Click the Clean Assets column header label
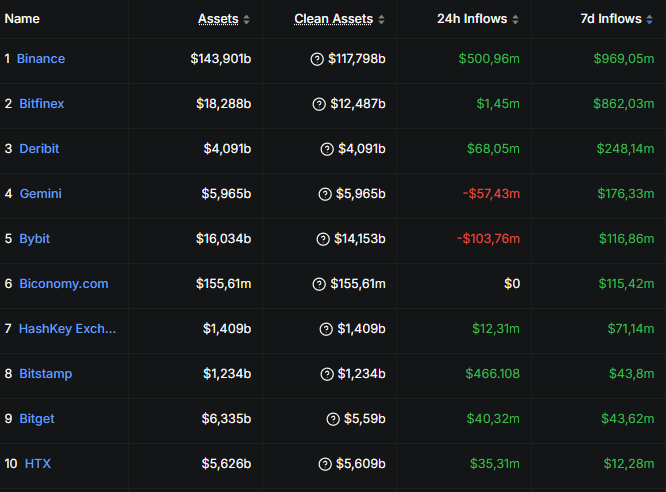 333,19
